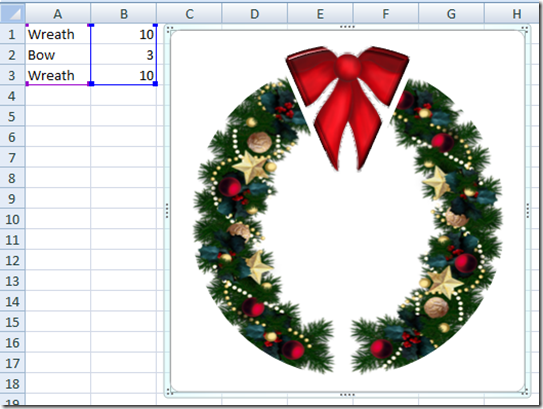Click the chart's bottom-right corner handle
The image size is (543, 409).
click(525, 392)
